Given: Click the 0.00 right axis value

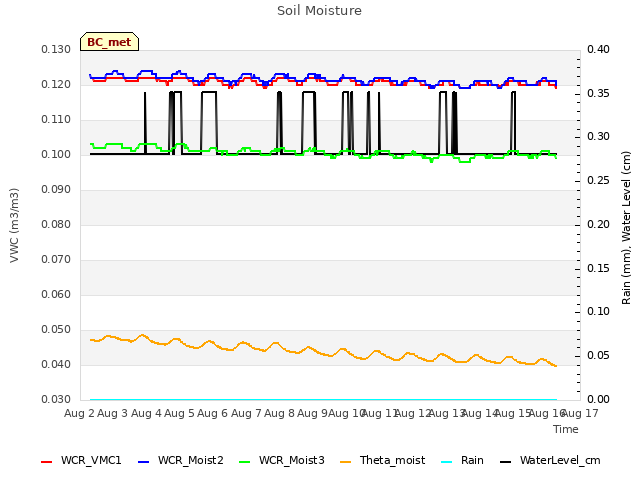Looking at the screenshot, I should (x=598, y=399).
